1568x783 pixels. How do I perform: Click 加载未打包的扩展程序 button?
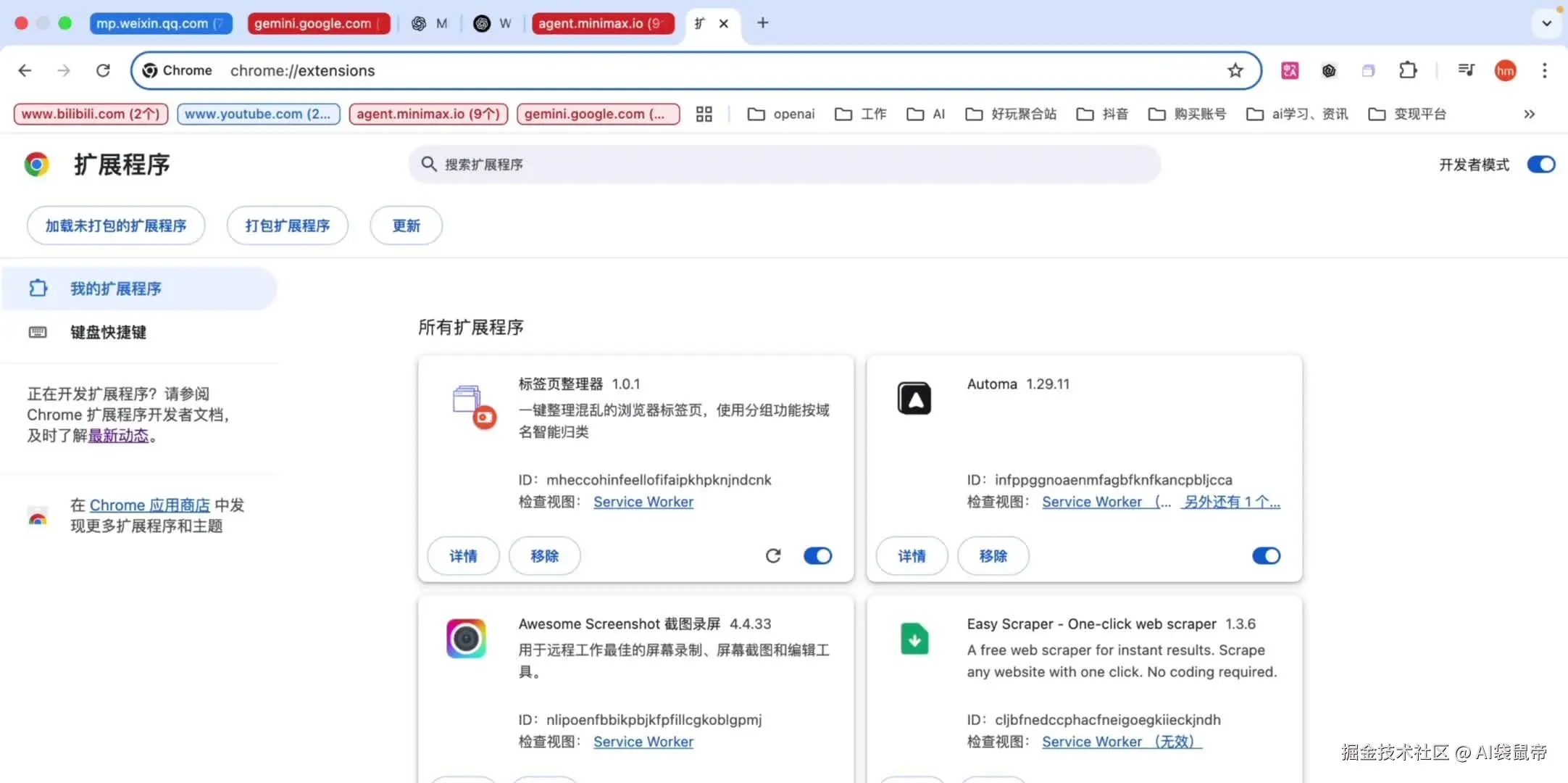[x=116, y=225]
